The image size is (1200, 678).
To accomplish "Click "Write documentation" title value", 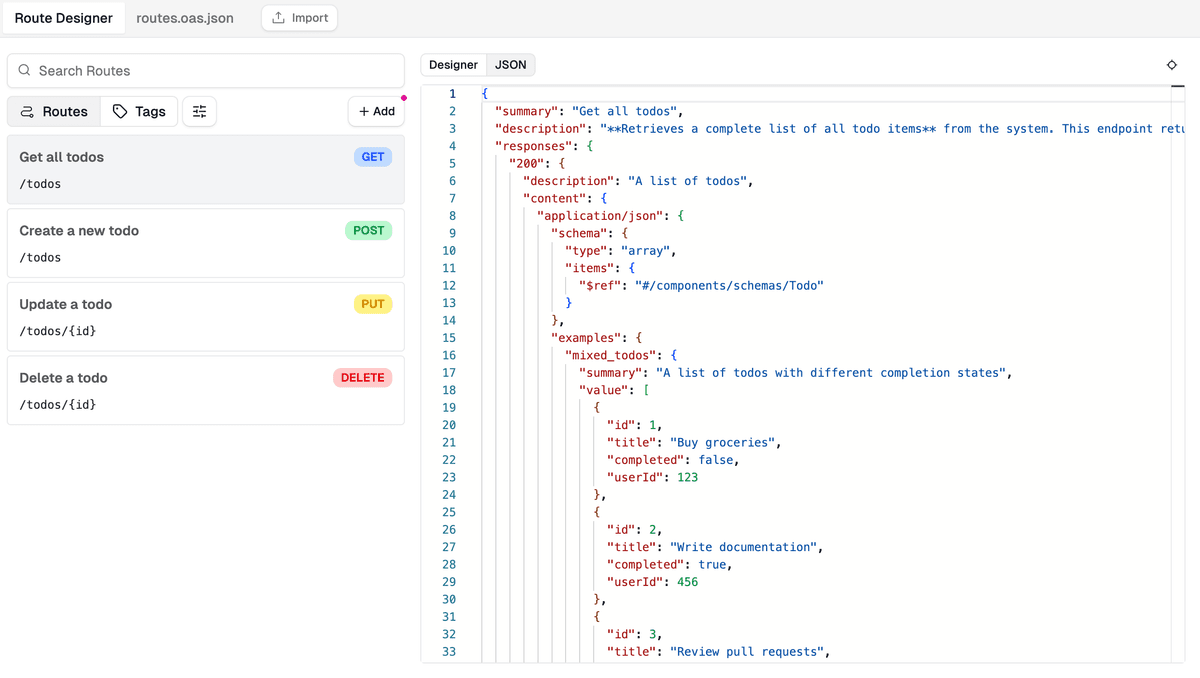I will (x=744, y=547).
